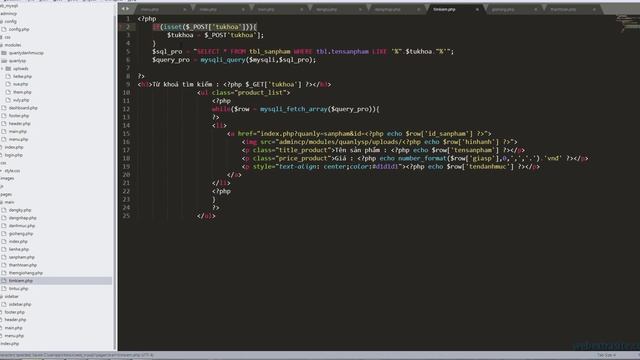Viewport: 640px width, 360px height.
Task: Click line number 25 in the gutter
Action: click(x=126, y=216)
